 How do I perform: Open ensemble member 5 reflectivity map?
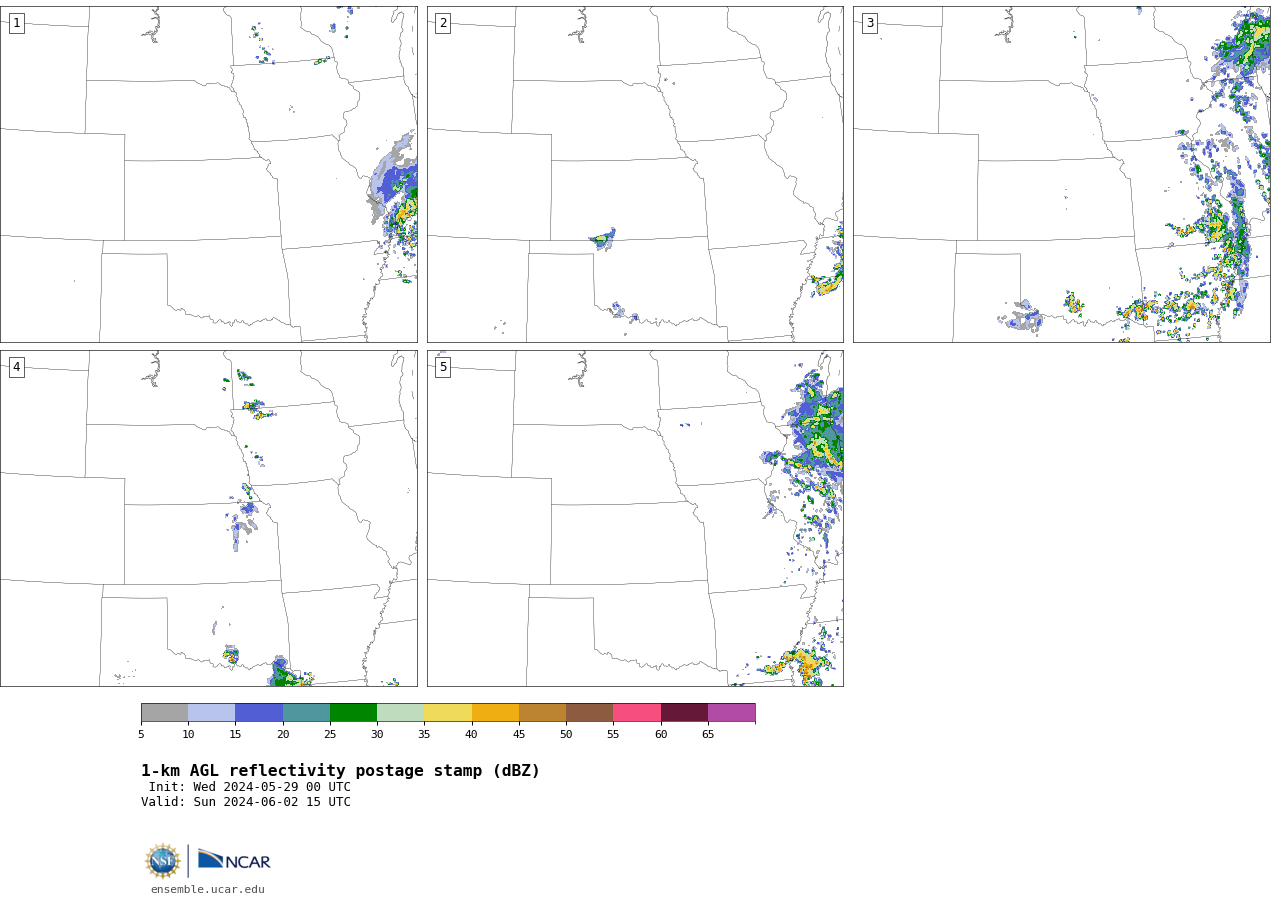635,518
